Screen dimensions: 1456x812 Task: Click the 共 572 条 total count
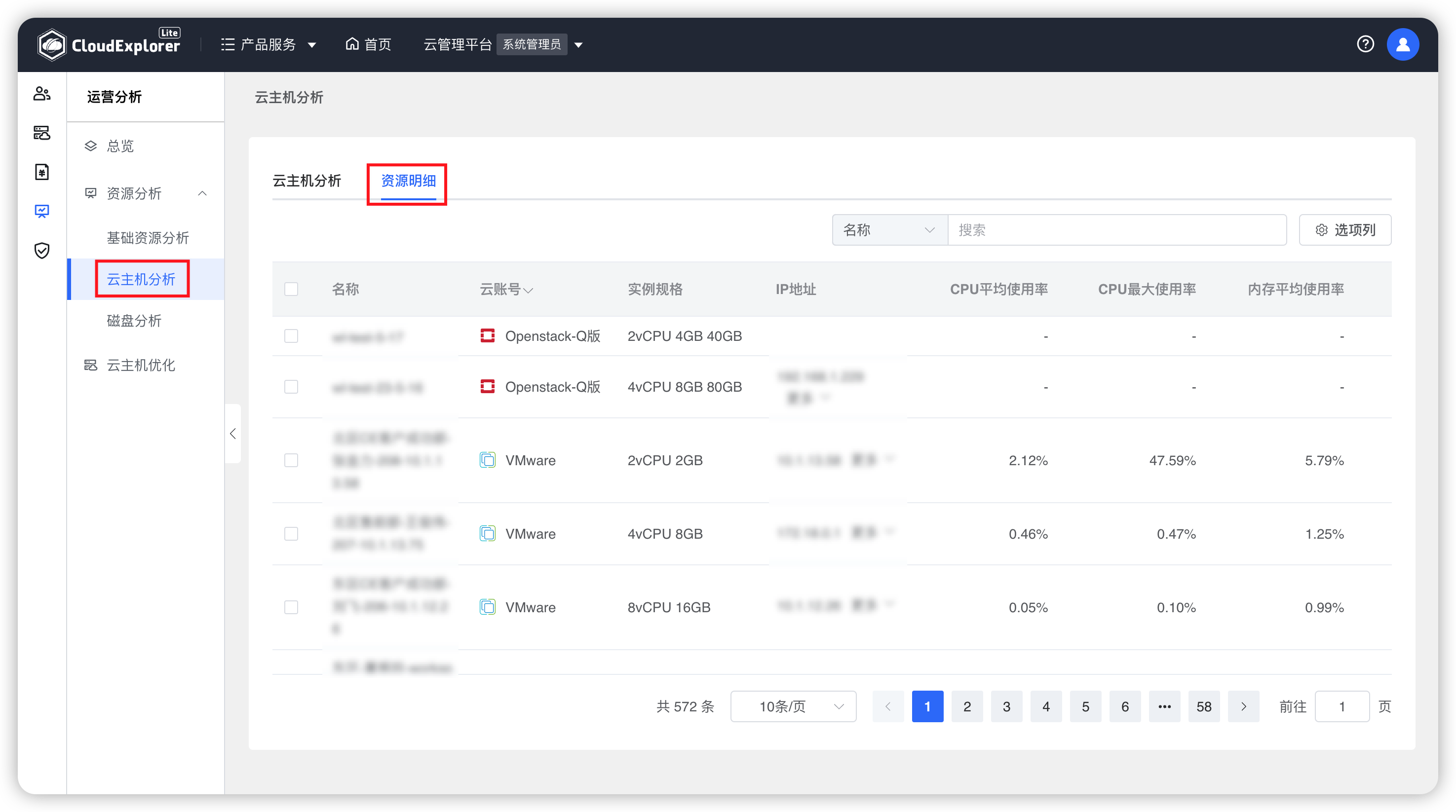[685, 706]
